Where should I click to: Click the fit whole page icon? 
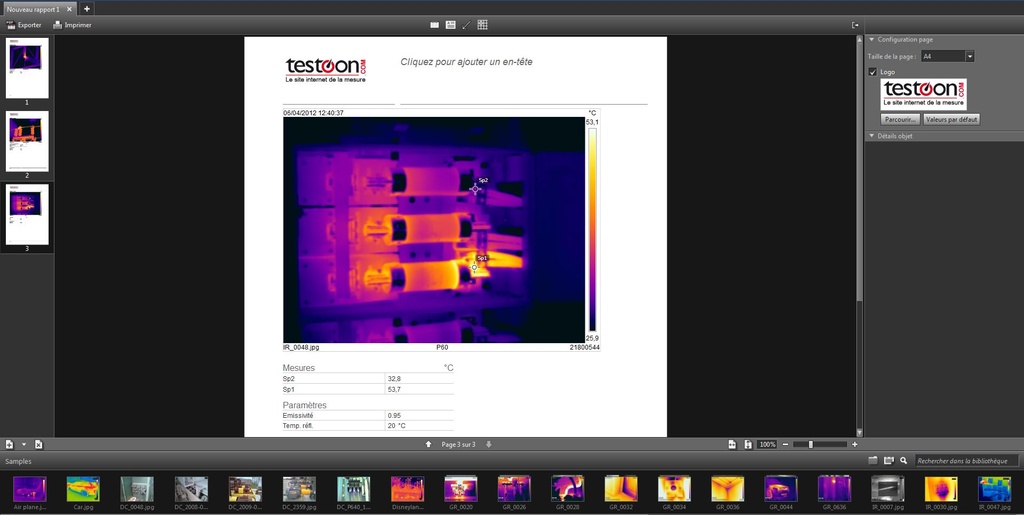[x=748, y=445]
